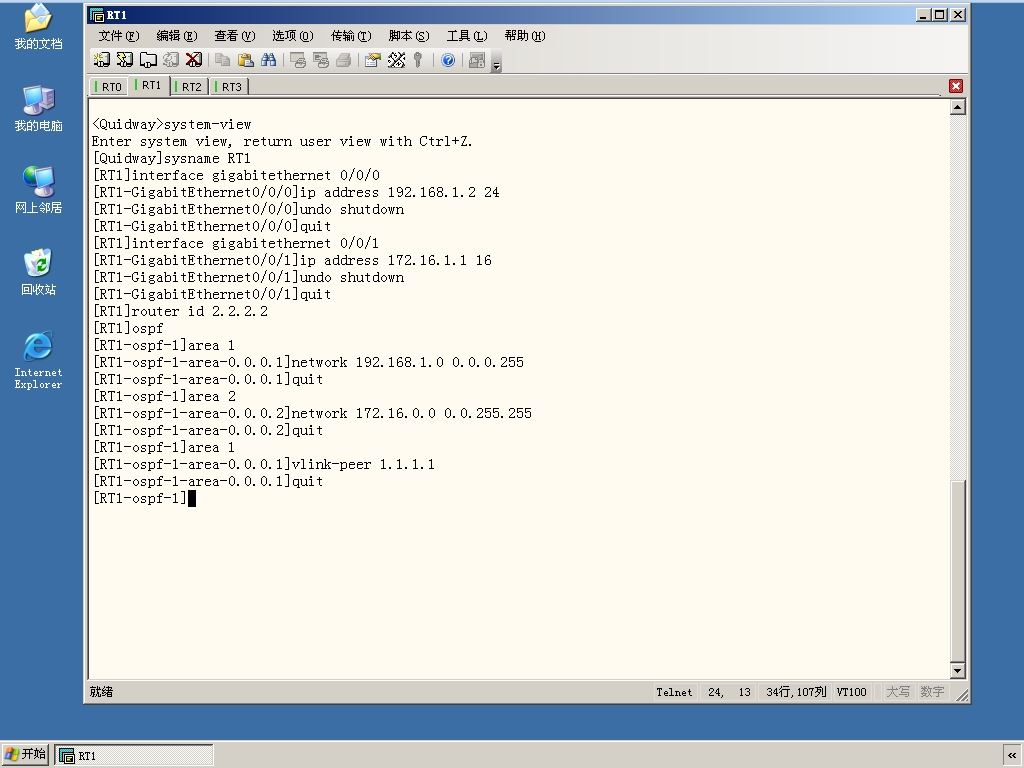Click 'network 172.16.0.0 0.0.255.255' line
Viewport: 1024px width, 768px height.
(312, 413)
